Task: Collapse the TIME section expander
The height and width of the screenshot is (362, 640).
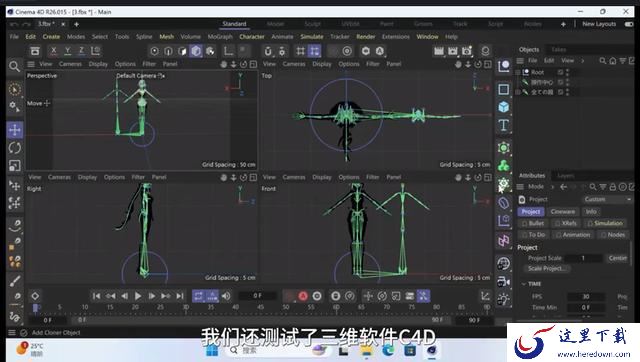Action: pos(524,284)
